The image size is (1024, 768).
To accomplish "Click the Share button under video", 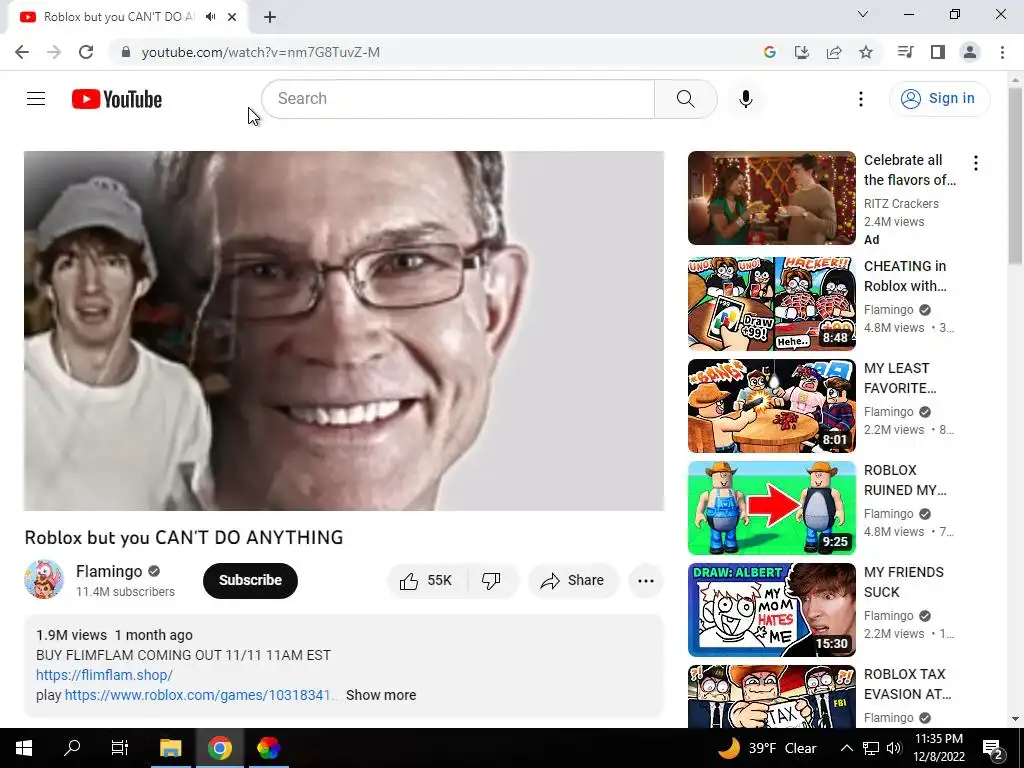I will [x=573, y=581].
